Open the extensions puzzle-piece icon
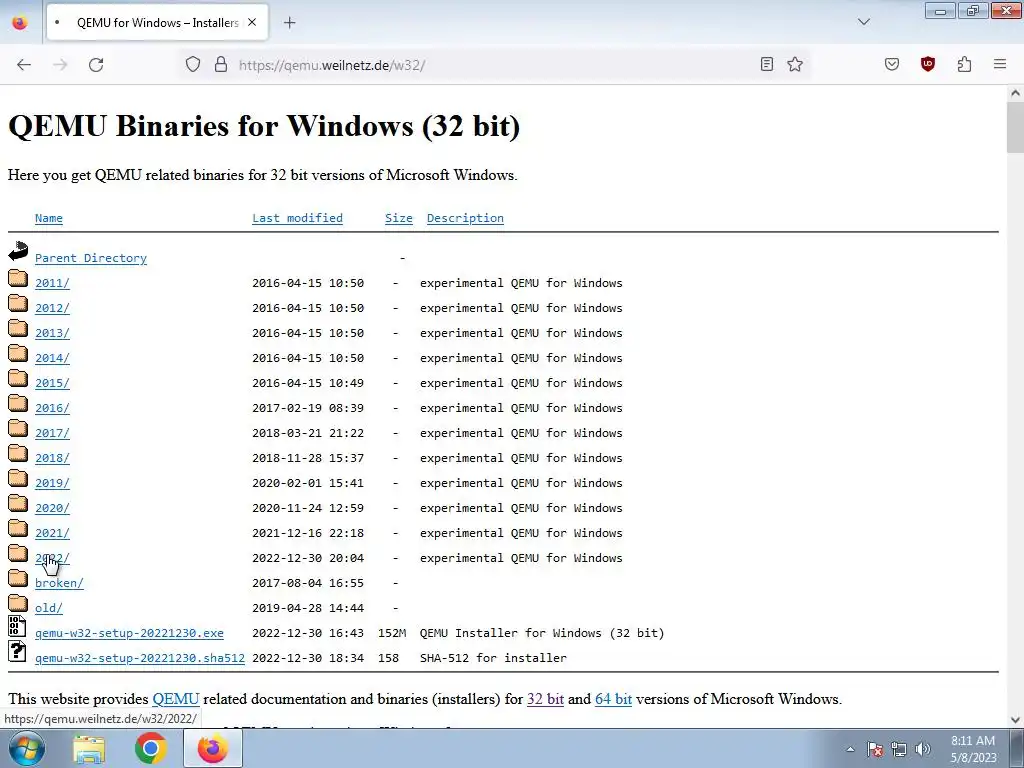The height and width of the screenshot is (768, 1024). [964, 64]
